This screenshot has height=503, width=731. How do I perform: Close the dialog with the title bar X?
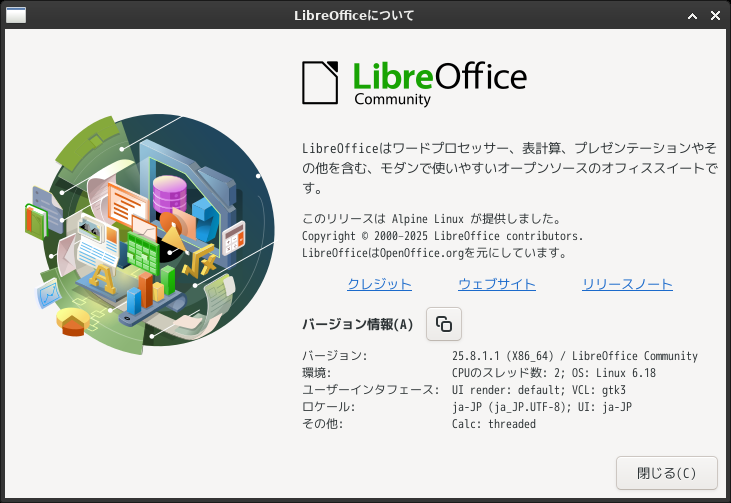[715, 16]
